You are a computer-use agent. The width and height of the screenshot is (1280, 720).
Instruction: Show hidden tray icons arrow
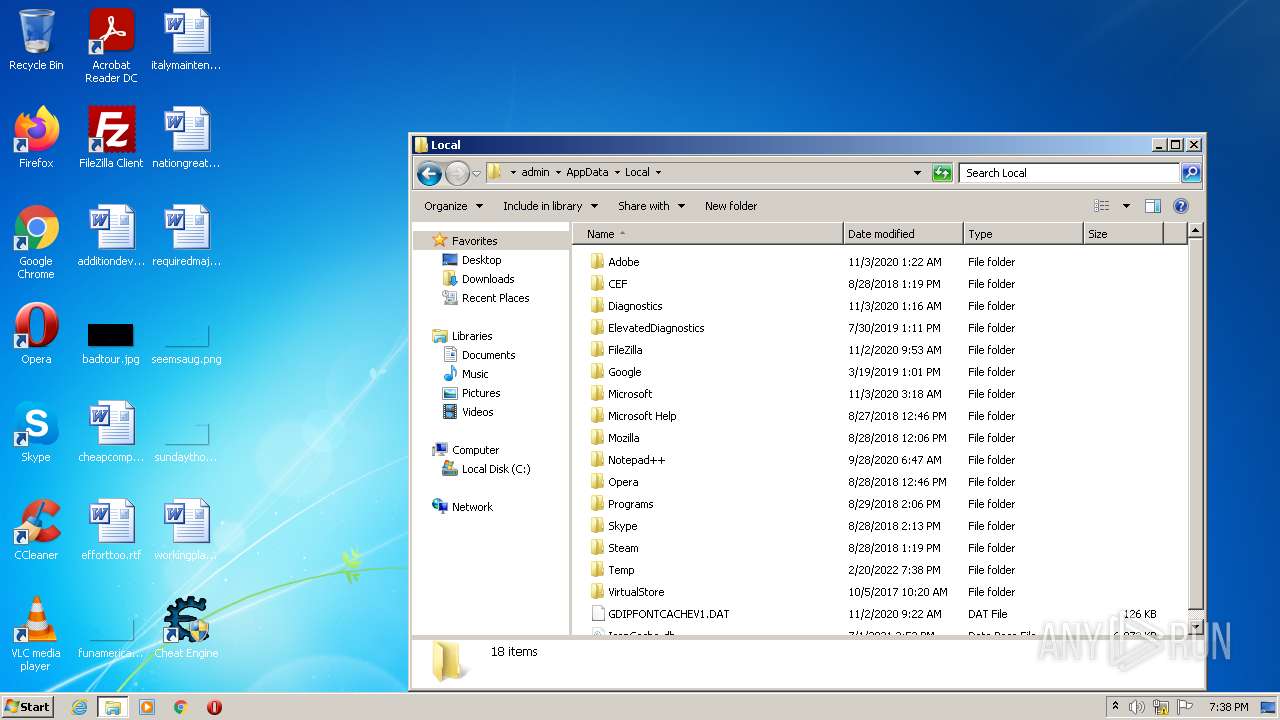1115,707
